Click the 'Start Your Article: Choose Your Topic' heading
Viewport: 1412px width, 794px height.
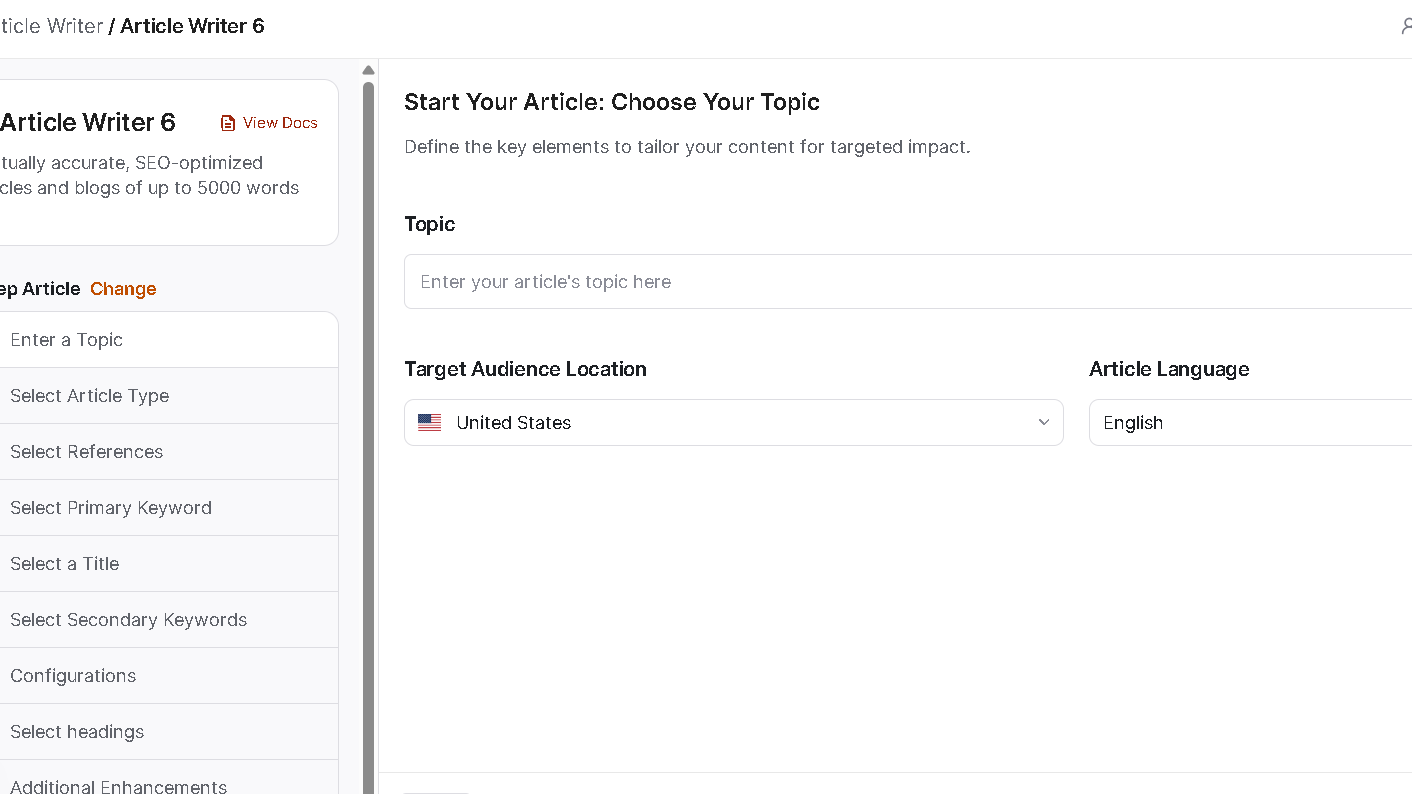click(x=612, y=102)
